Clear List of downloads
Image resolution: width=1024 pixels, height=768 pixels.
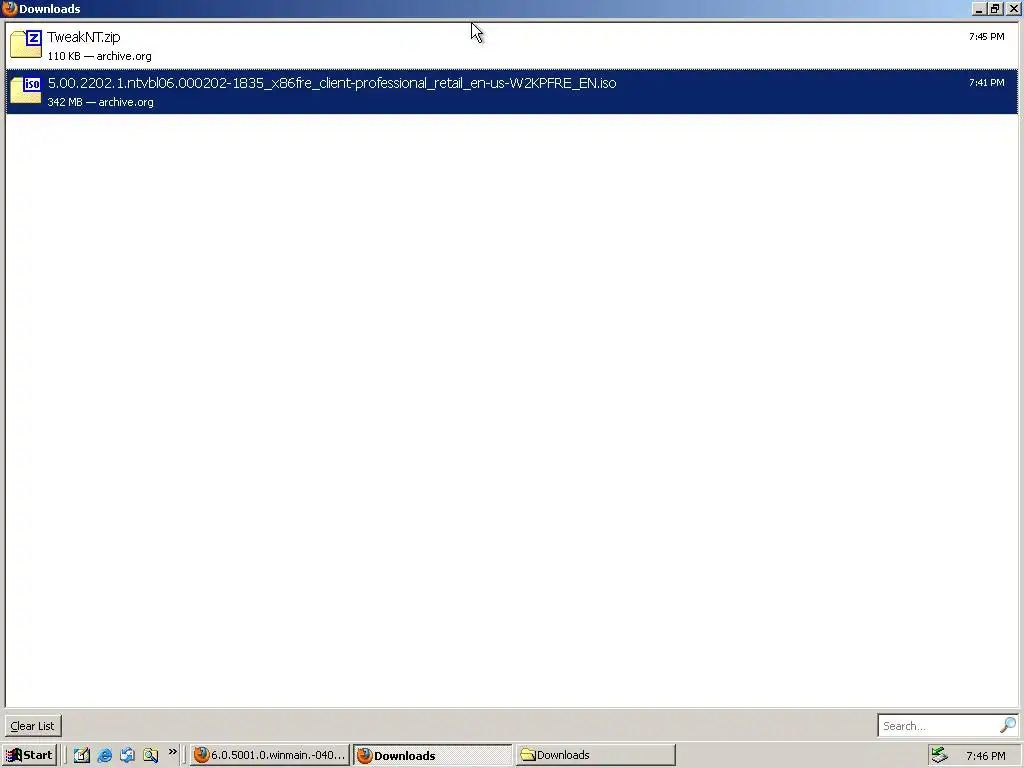click(33, 726)
